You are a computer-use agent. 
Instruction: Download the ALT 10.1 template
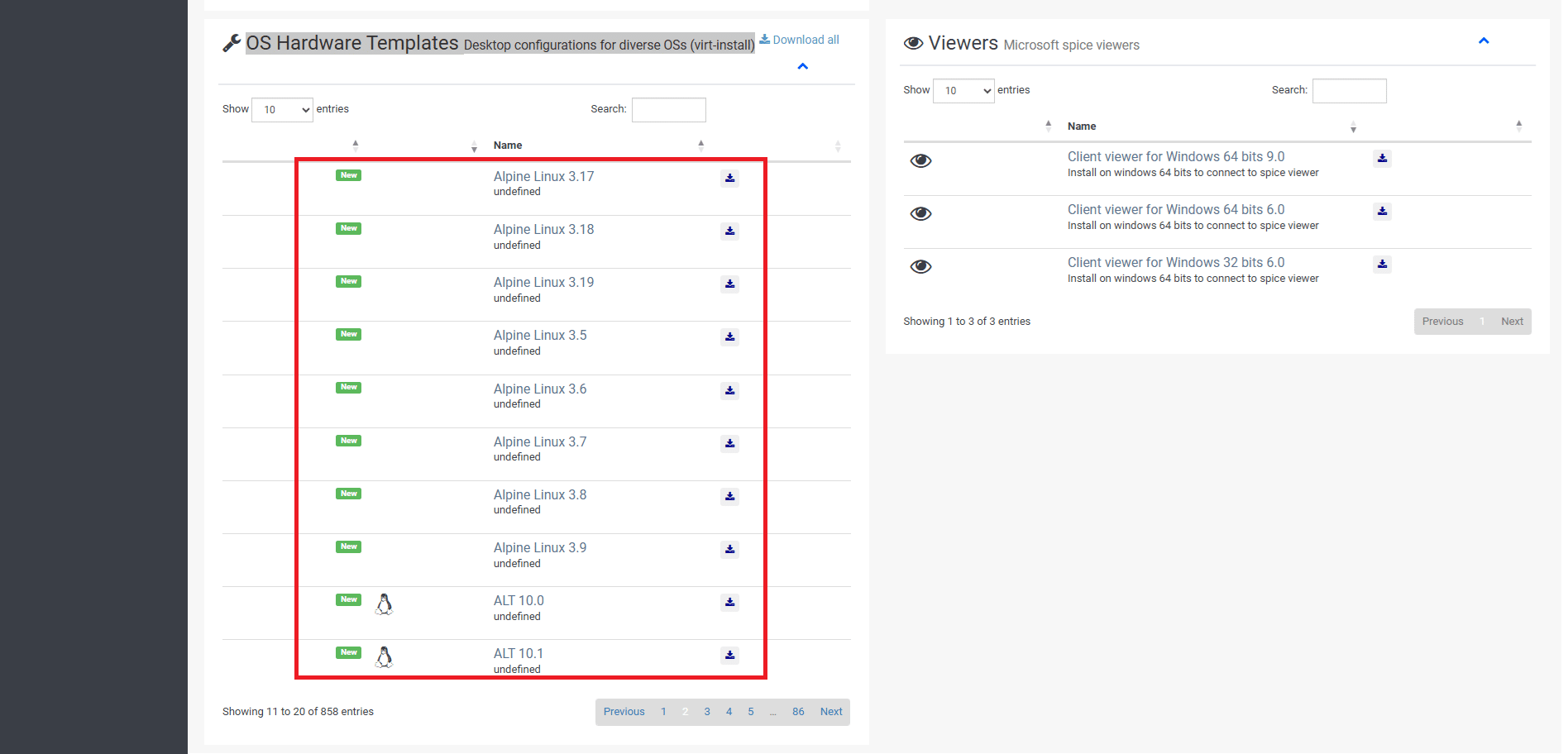(x=729, y=656)
